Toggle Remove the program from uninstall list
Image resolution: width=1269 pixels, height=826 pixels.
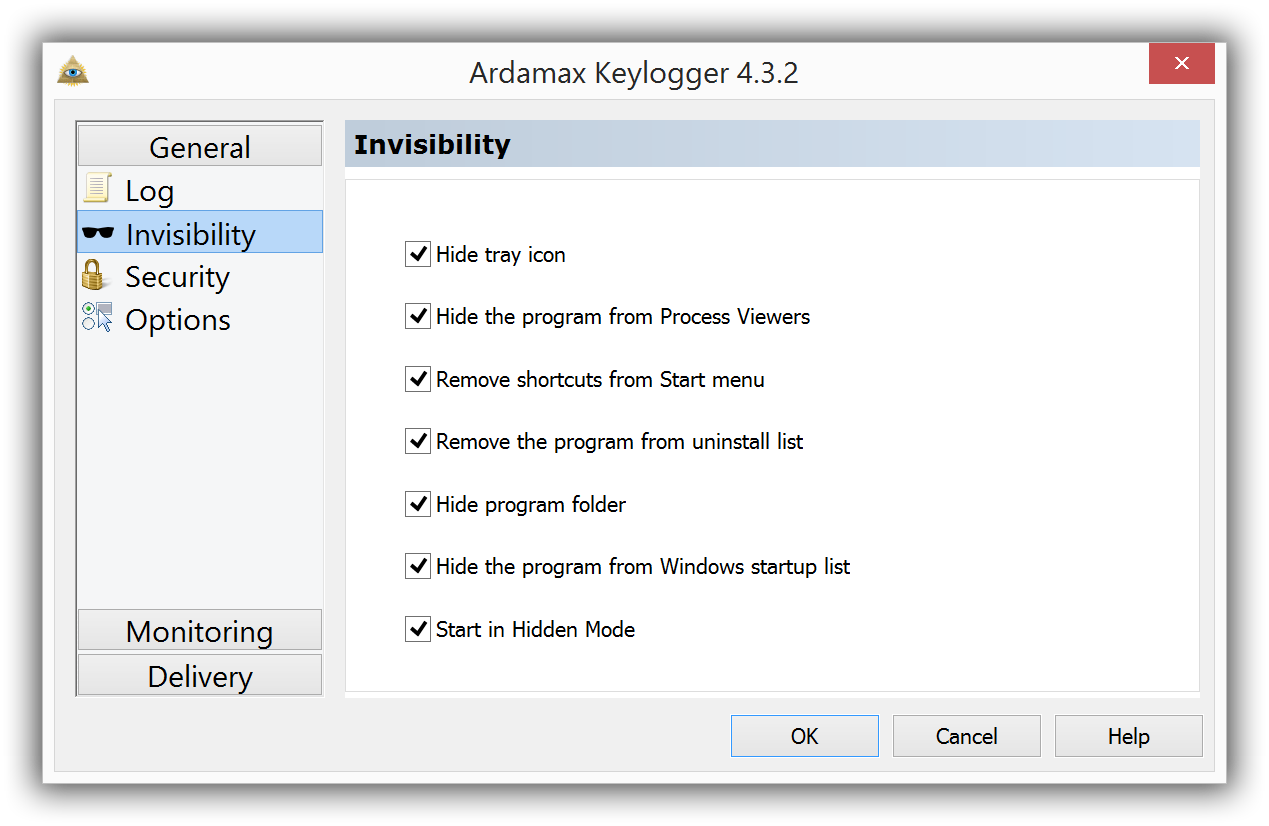[x=417, y=441]
